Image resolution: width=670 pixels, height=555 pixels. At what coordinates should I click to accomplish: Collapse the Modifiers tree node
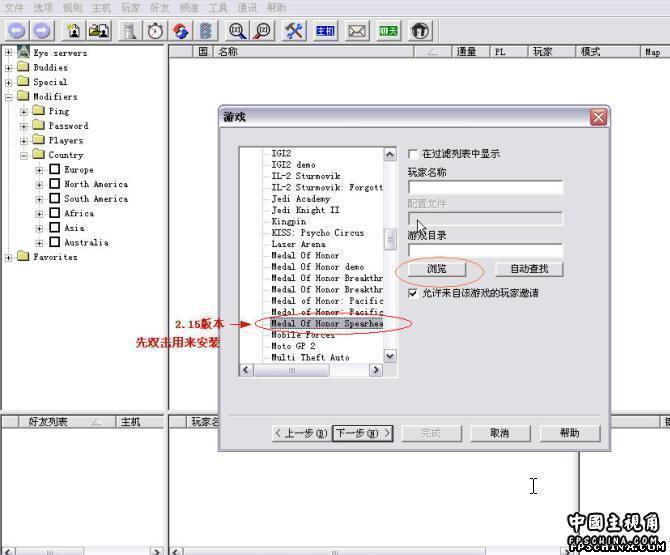(x=8, y=97)
